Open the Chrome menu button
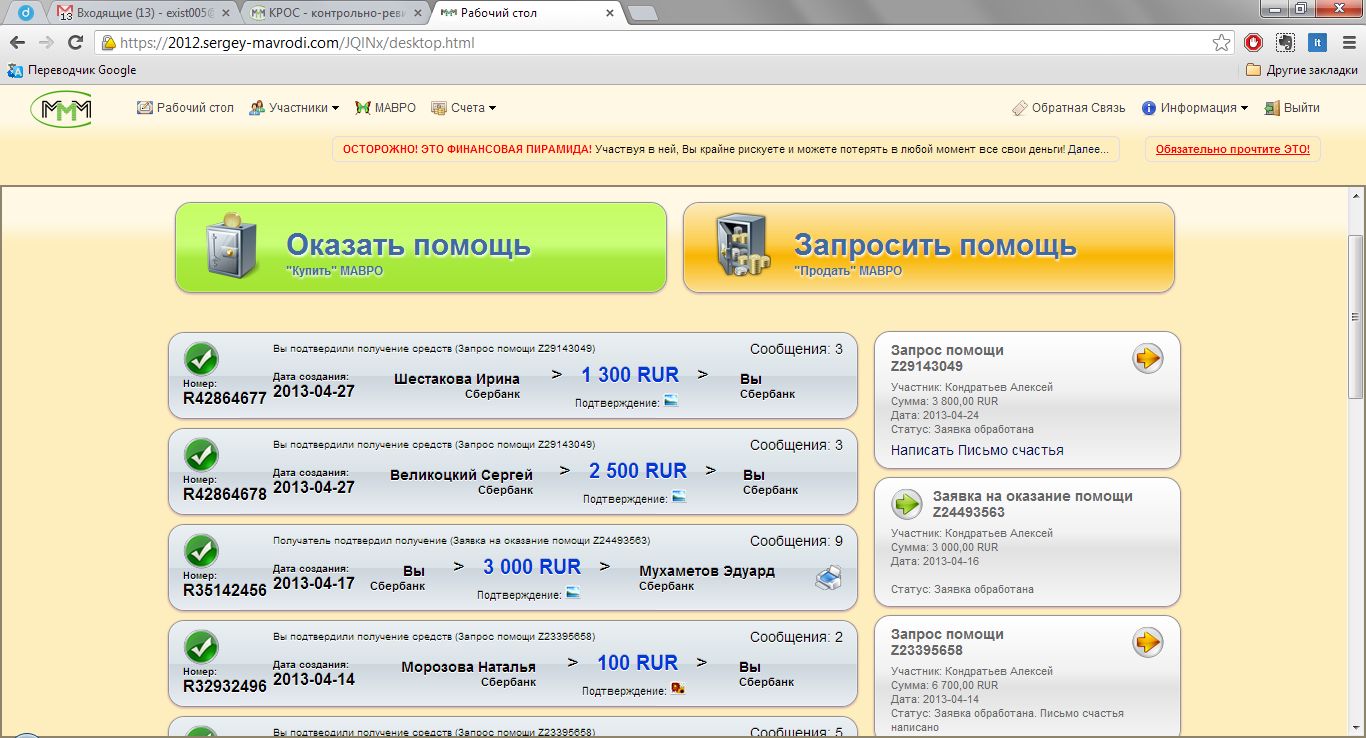This screenshot has height=738, width=1366. click(x=1347, y=43)
